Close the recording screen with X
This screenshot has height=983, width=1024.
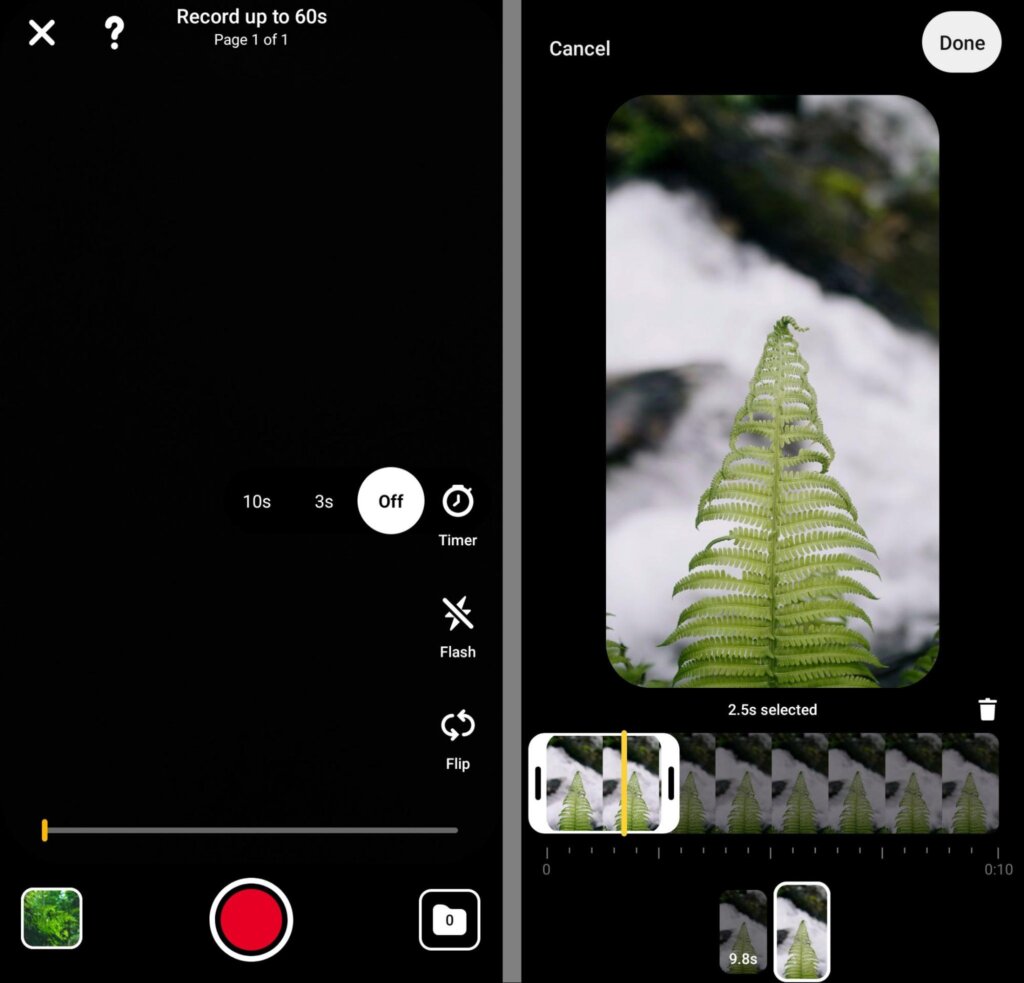click(x=42, y=33)
